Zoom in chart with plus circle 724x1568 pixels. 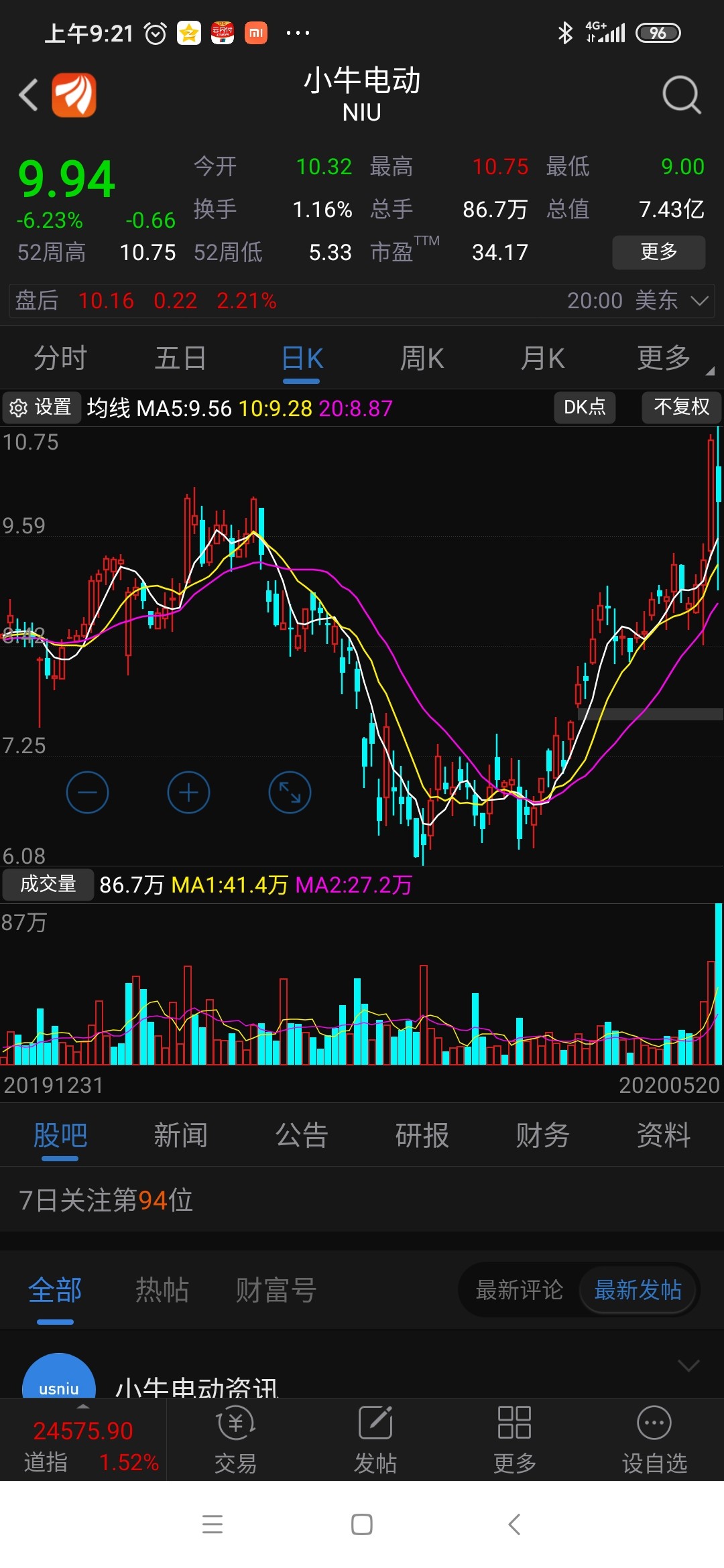tap(188, 793)
